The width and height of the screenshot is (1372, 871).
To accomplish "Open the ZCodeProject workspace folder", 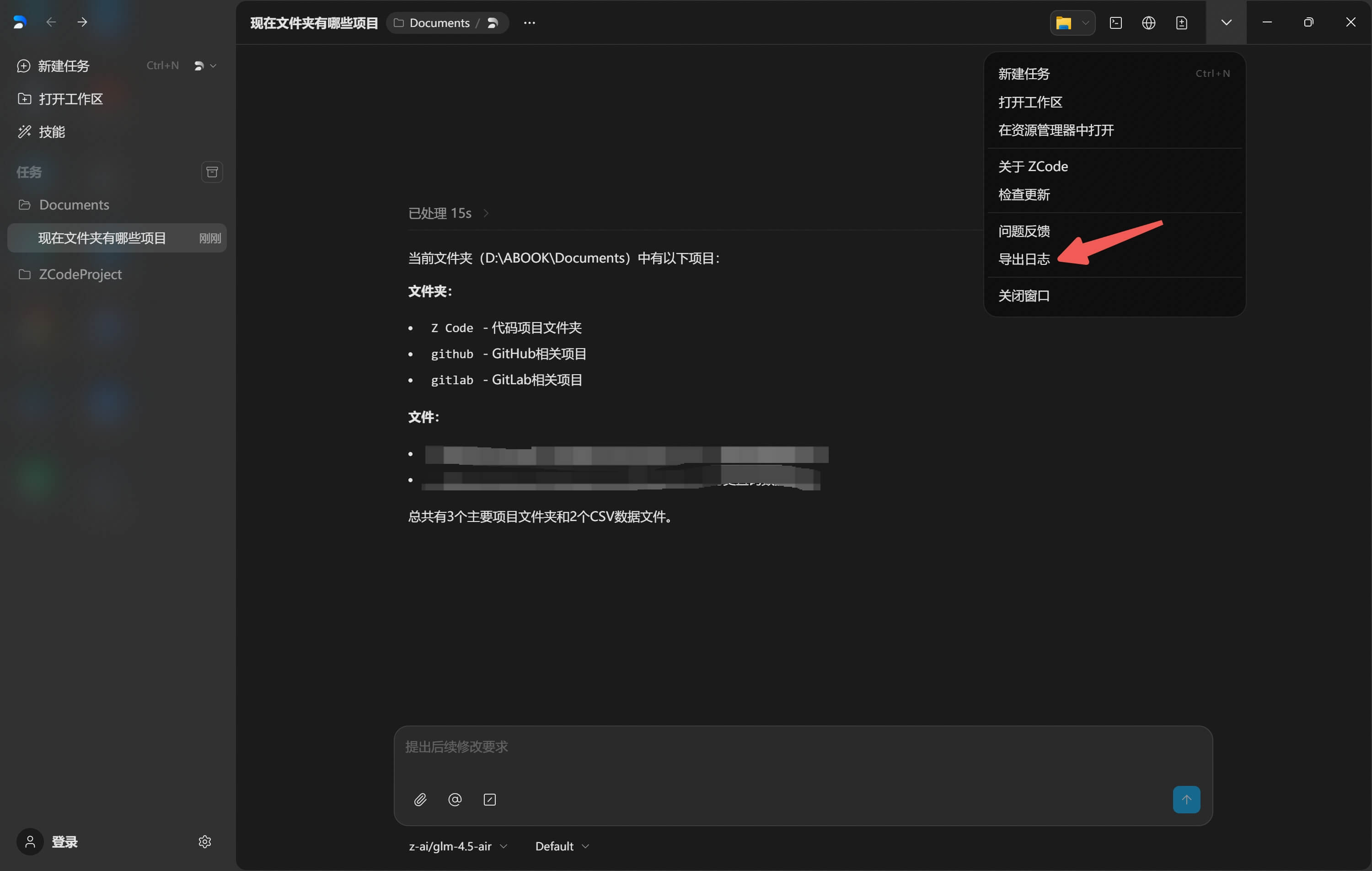I will click(80, 274).
